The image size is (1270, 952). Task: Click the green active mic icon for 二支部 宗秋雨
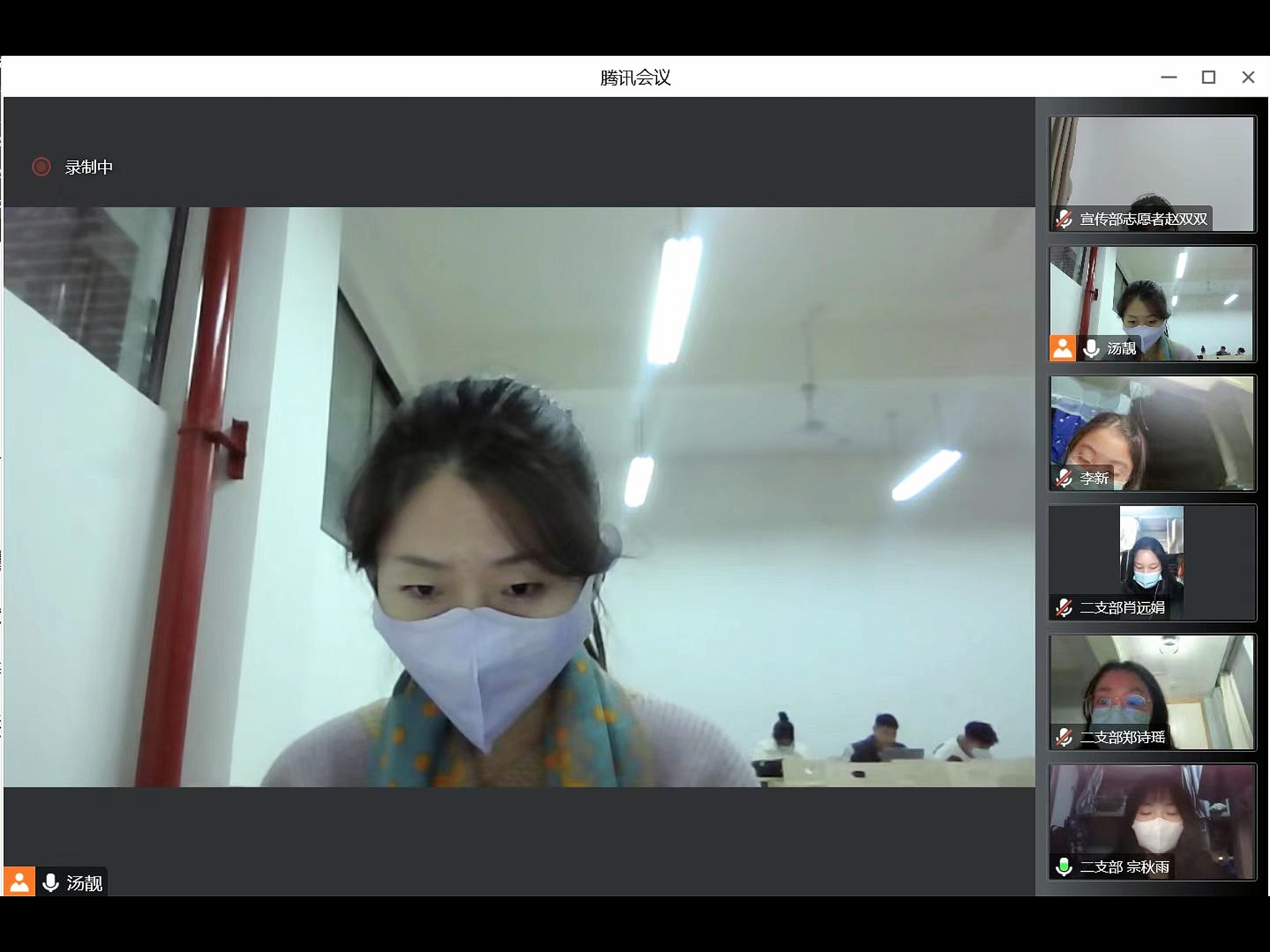1064,866
